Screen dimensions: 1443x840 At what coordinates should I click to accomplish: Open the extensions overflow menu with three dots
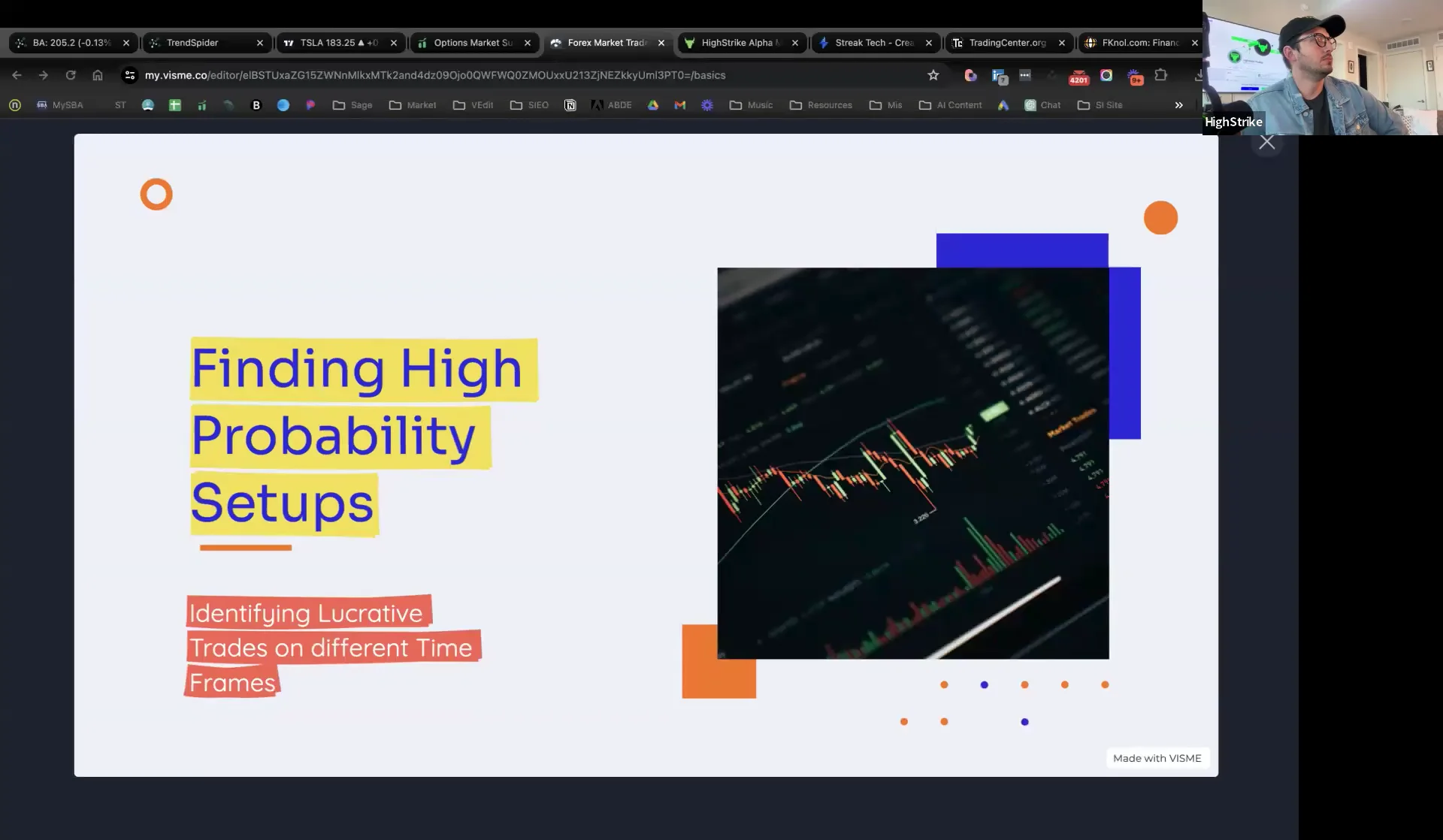tap(1026, 74)
